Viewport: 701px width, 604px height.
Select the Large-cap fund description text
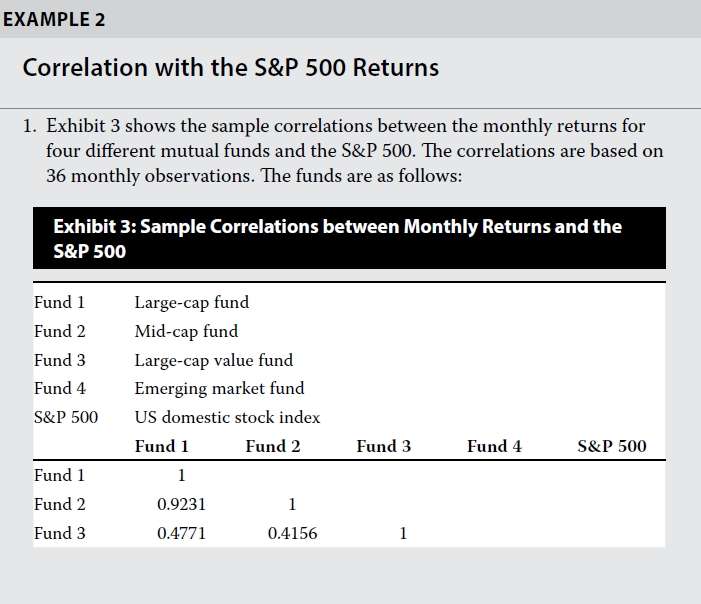pos(192,303)
